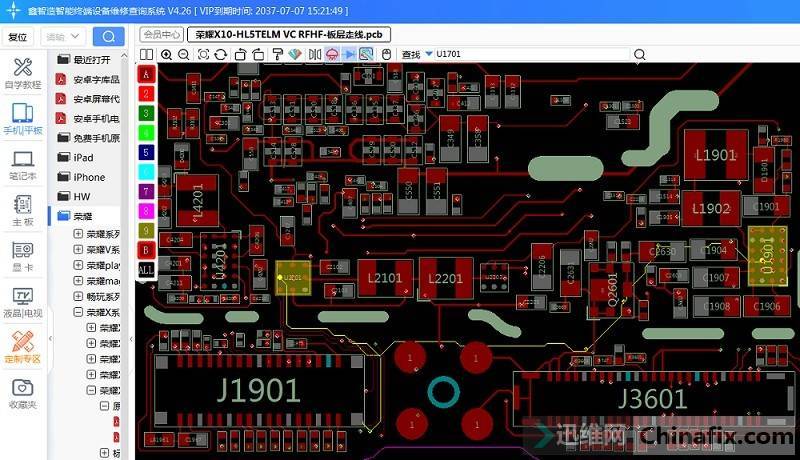This screenshot has width=800, height=460.
Task: Select the magenta layer 8 color swatch
Action: [146, 210]
